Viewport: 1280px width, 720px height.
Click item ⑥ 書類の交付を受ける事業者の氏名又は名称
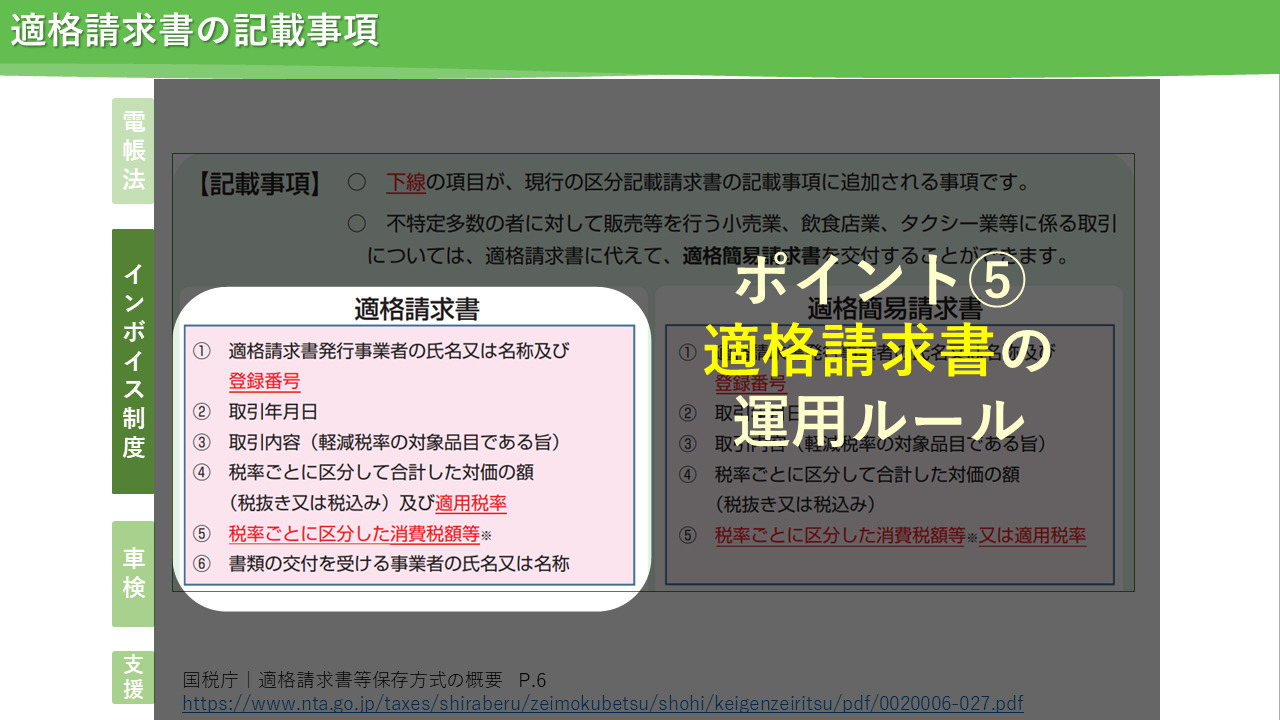(x=382, y=563)
